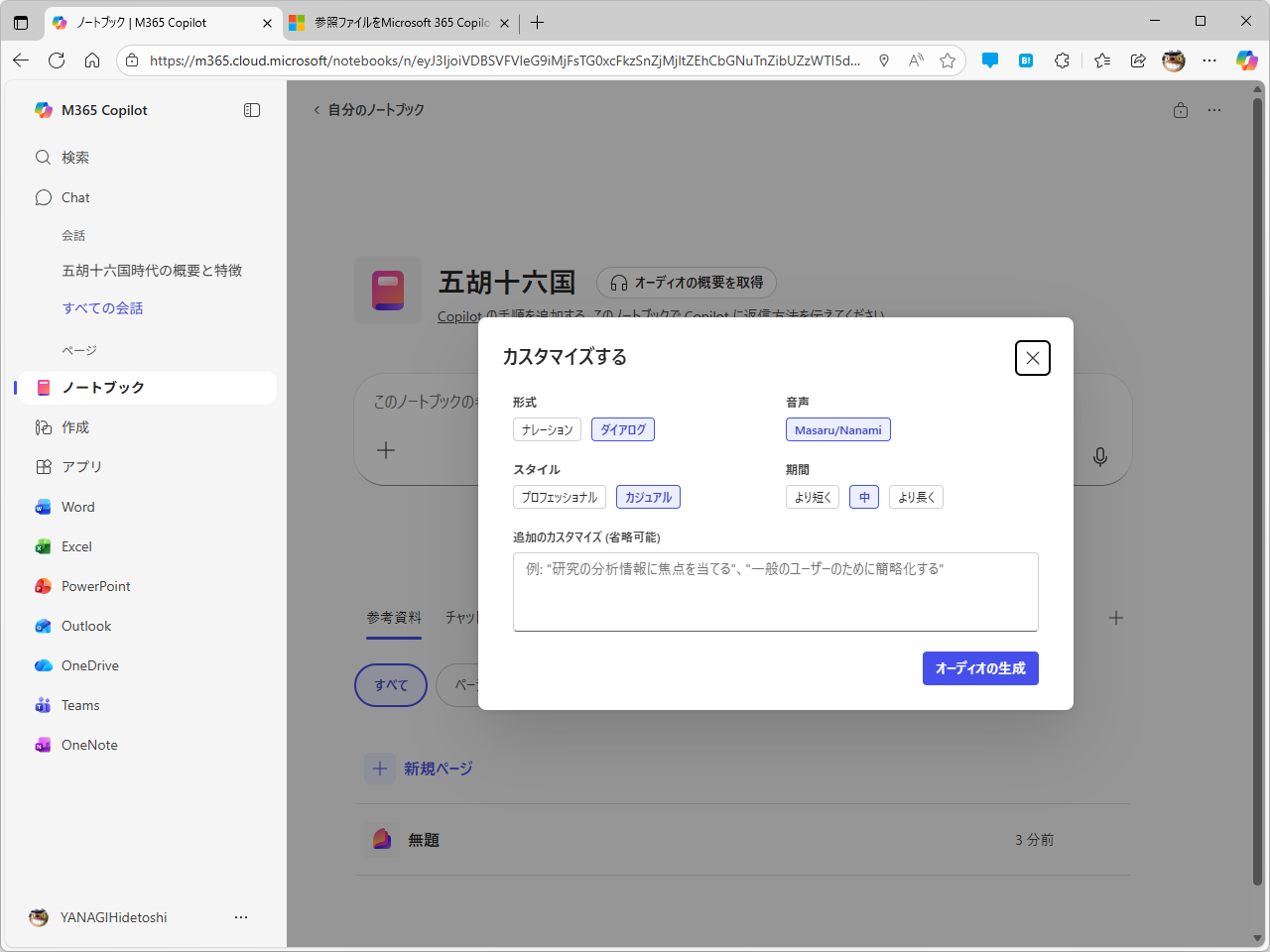Open the Edge browser settings menu

[x=1208, y=60]
